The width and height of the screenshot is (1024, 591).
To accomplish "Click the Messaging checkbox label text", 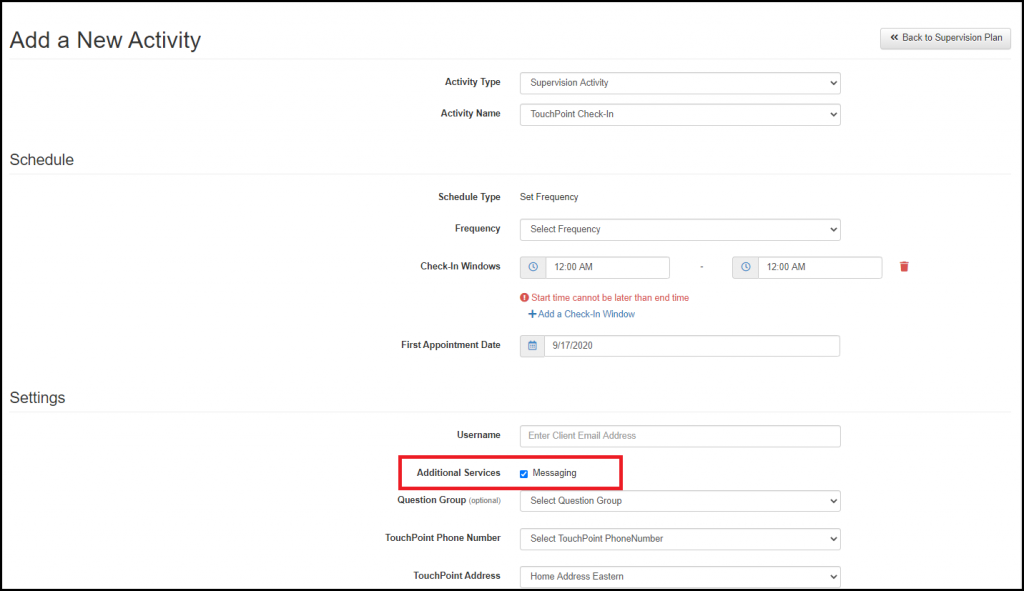I will coord(554,473).
